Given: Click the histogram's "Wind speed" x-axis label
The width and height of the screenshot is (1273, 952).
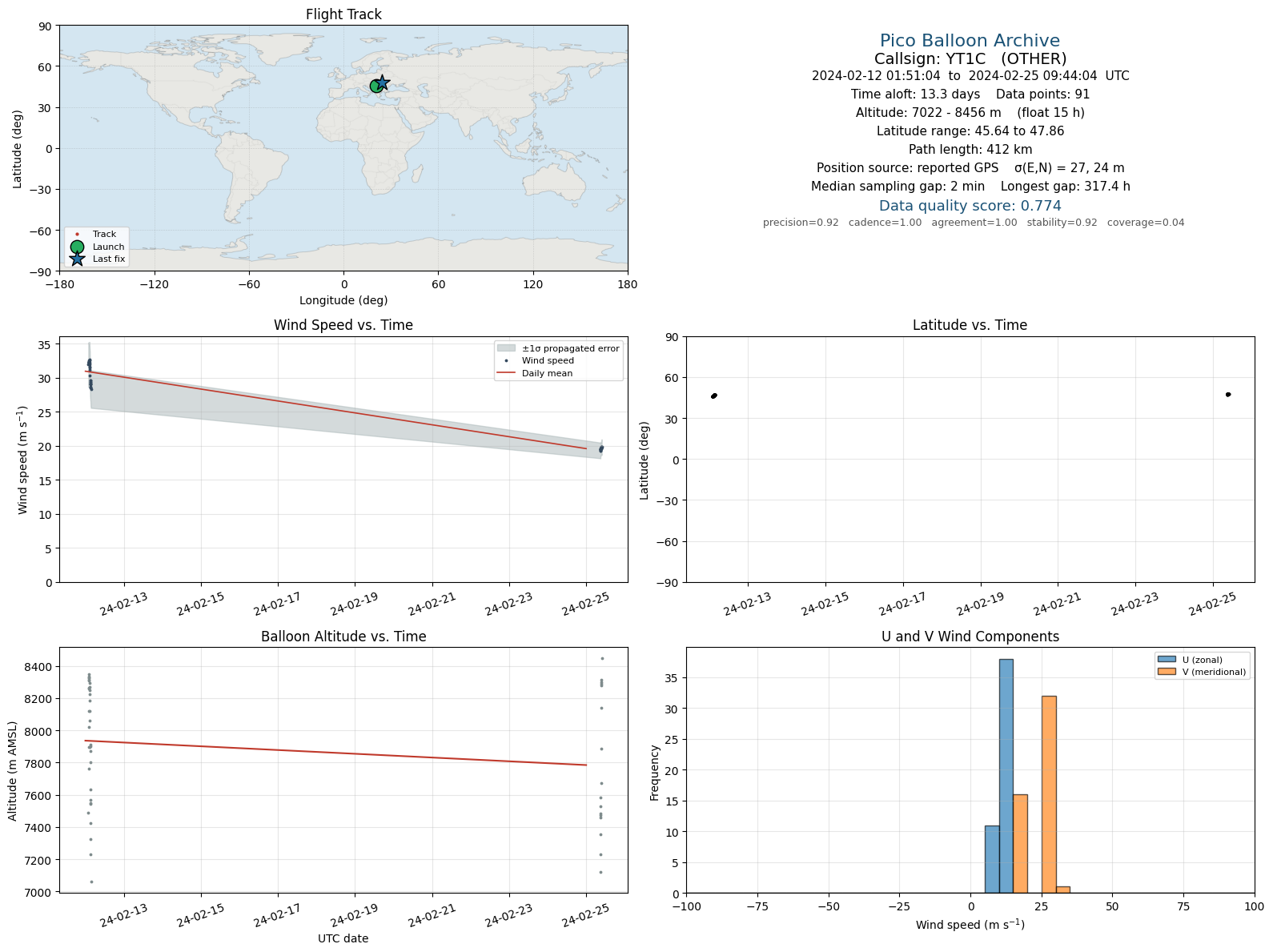Looking at the screenshot, I should 970,924.
